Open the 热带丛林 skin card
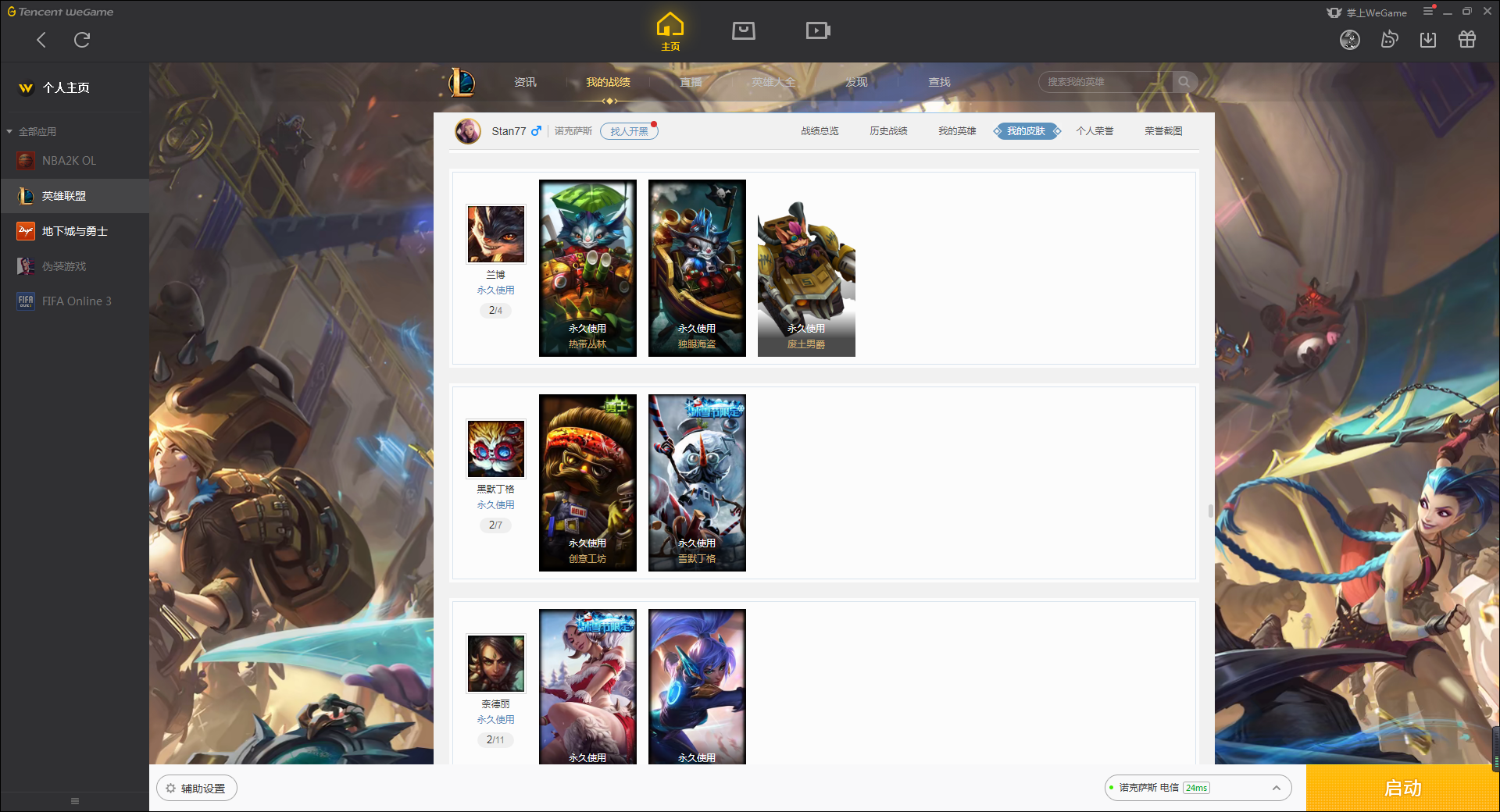This screenshot has height=812, width=1500. (x=587, y=268)
